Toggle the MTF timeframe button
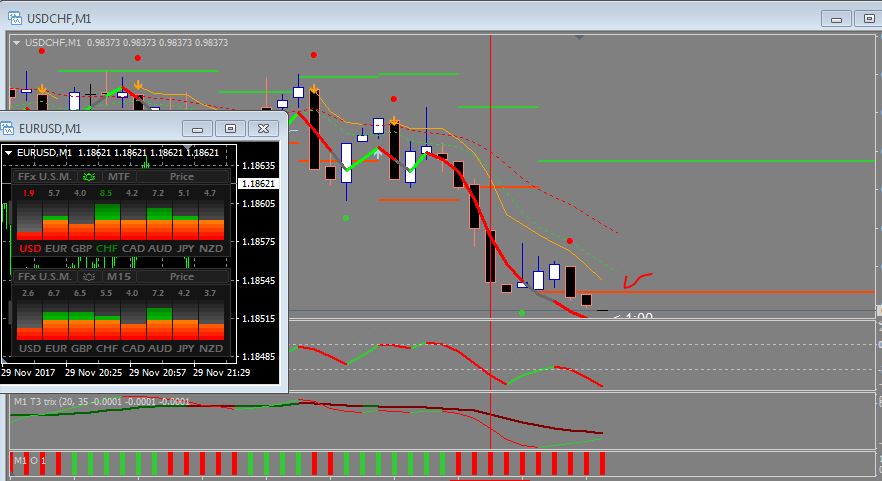882x481 pixels. coord(119,177)
